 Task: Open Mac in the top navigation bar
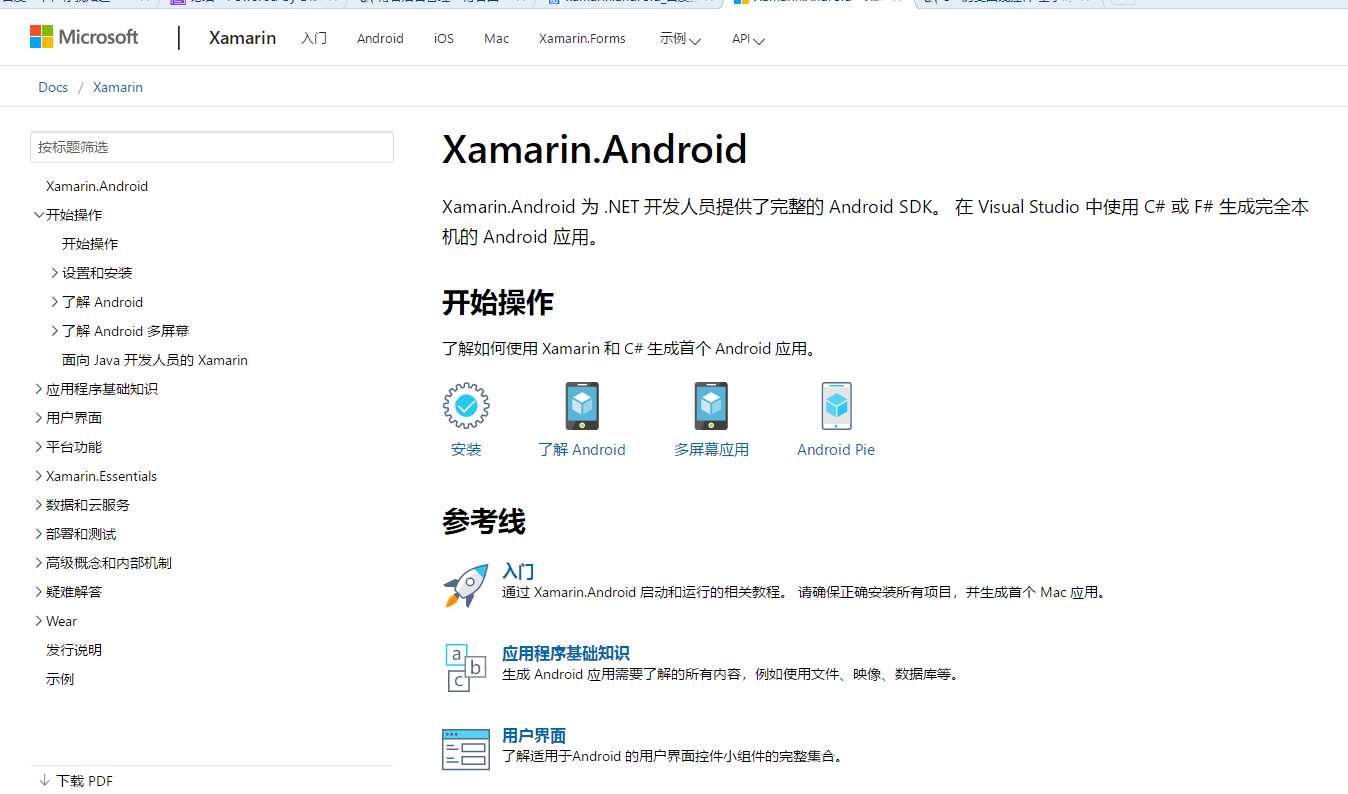497,38
